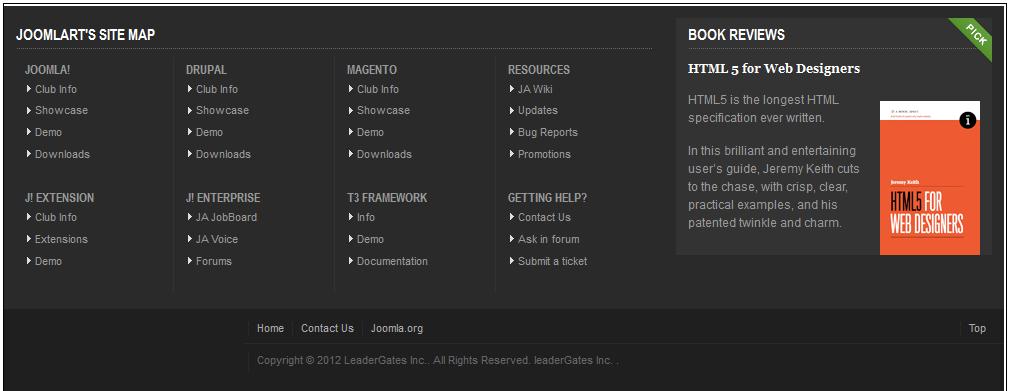This screenshot has width=1009, height=391.
Task: Open Downloads under Joomla! heading
Action: pyautogui.click(x=62, y=154)
